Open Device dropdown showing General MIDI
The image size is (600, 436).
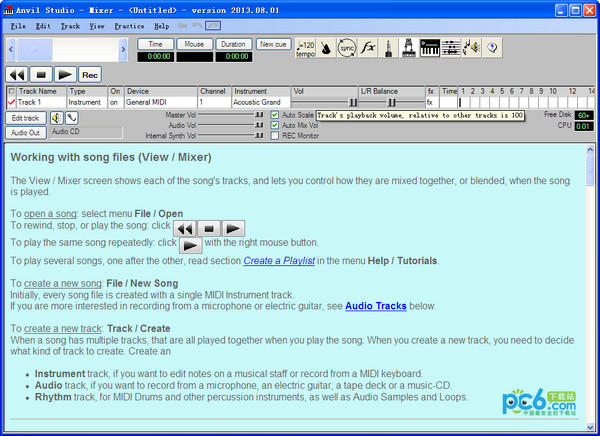(x=160, y=102)
